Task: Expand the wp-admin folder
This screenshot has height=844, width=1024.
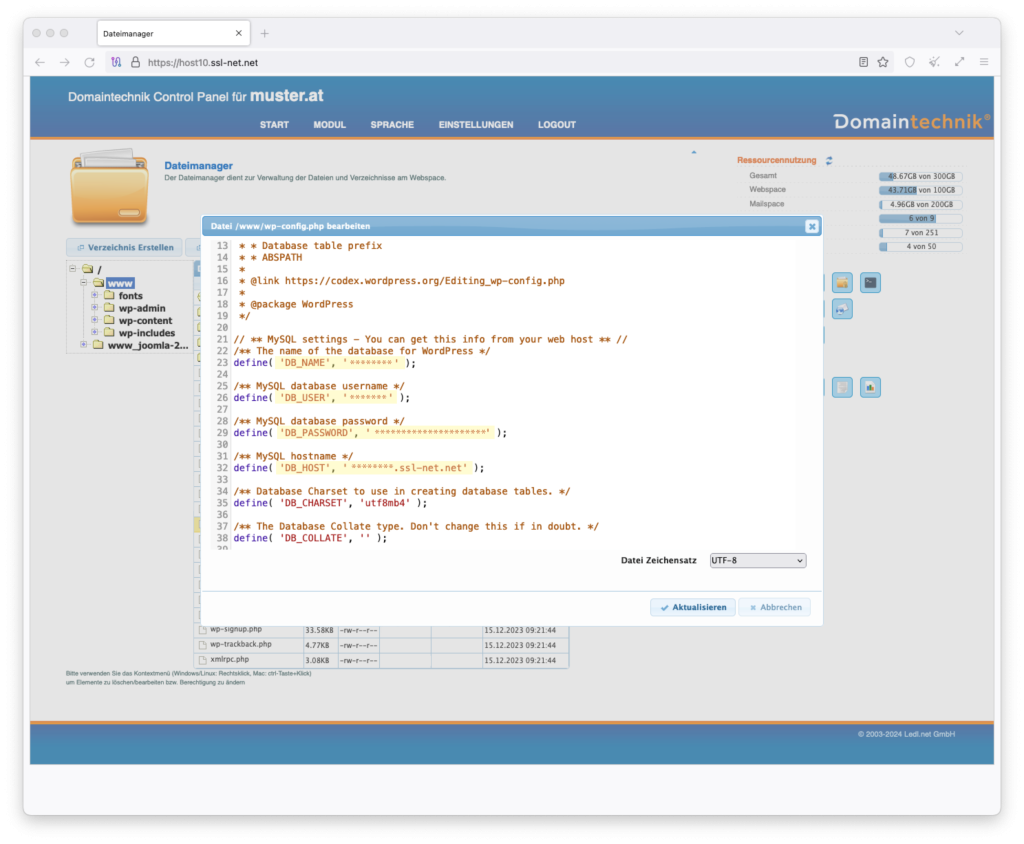Action: 95,308
